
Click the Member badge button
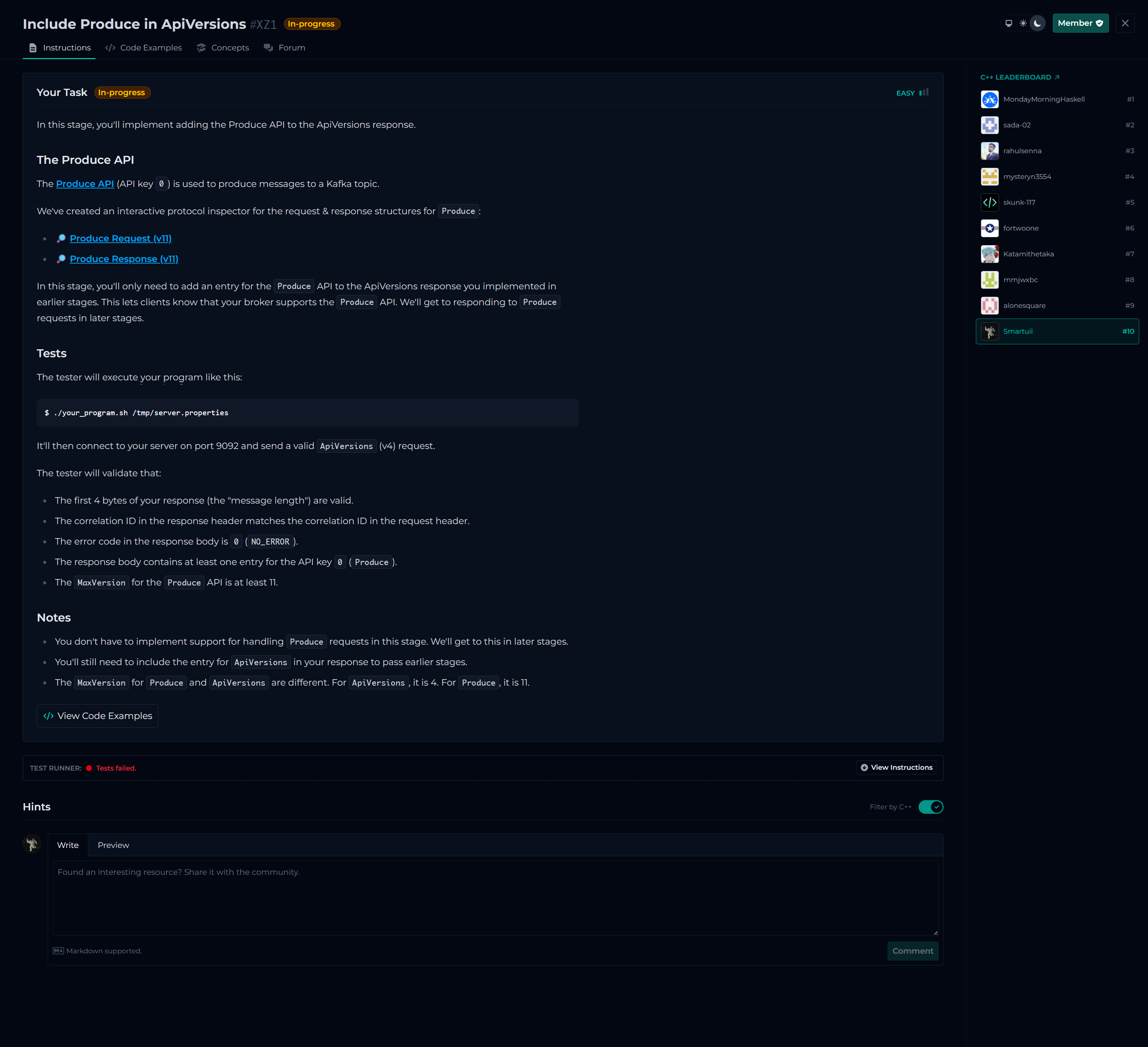coord(1080,24)
